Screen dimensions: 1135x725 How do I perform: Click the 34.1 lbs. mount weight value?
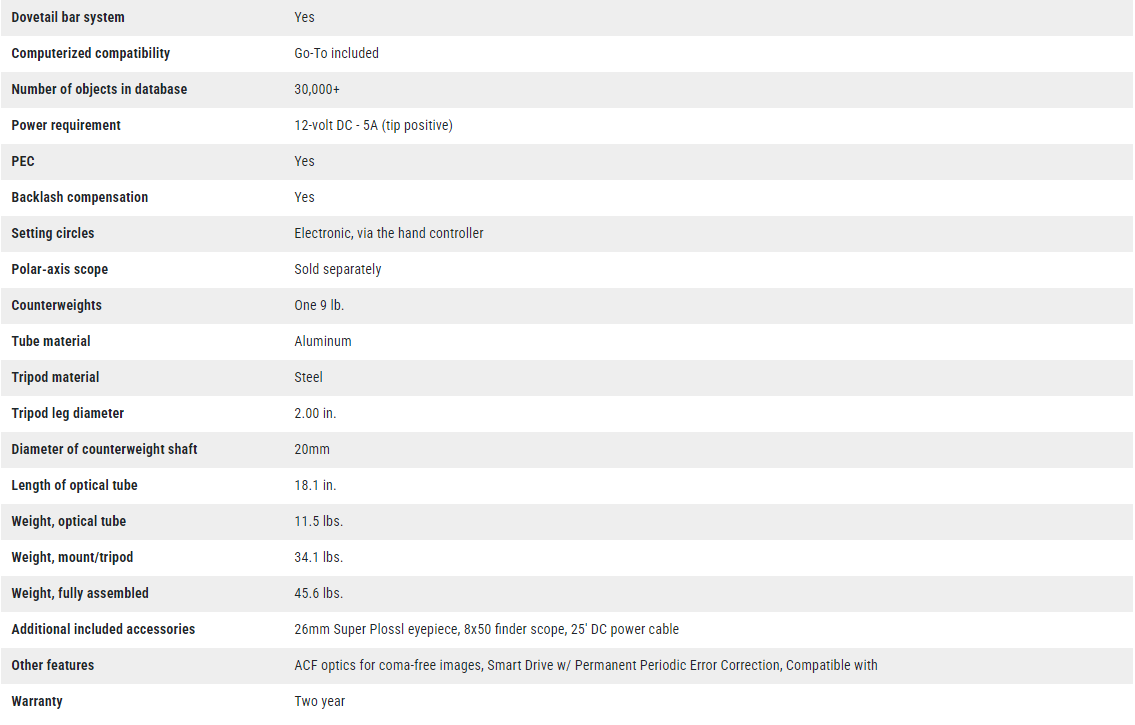318,558
